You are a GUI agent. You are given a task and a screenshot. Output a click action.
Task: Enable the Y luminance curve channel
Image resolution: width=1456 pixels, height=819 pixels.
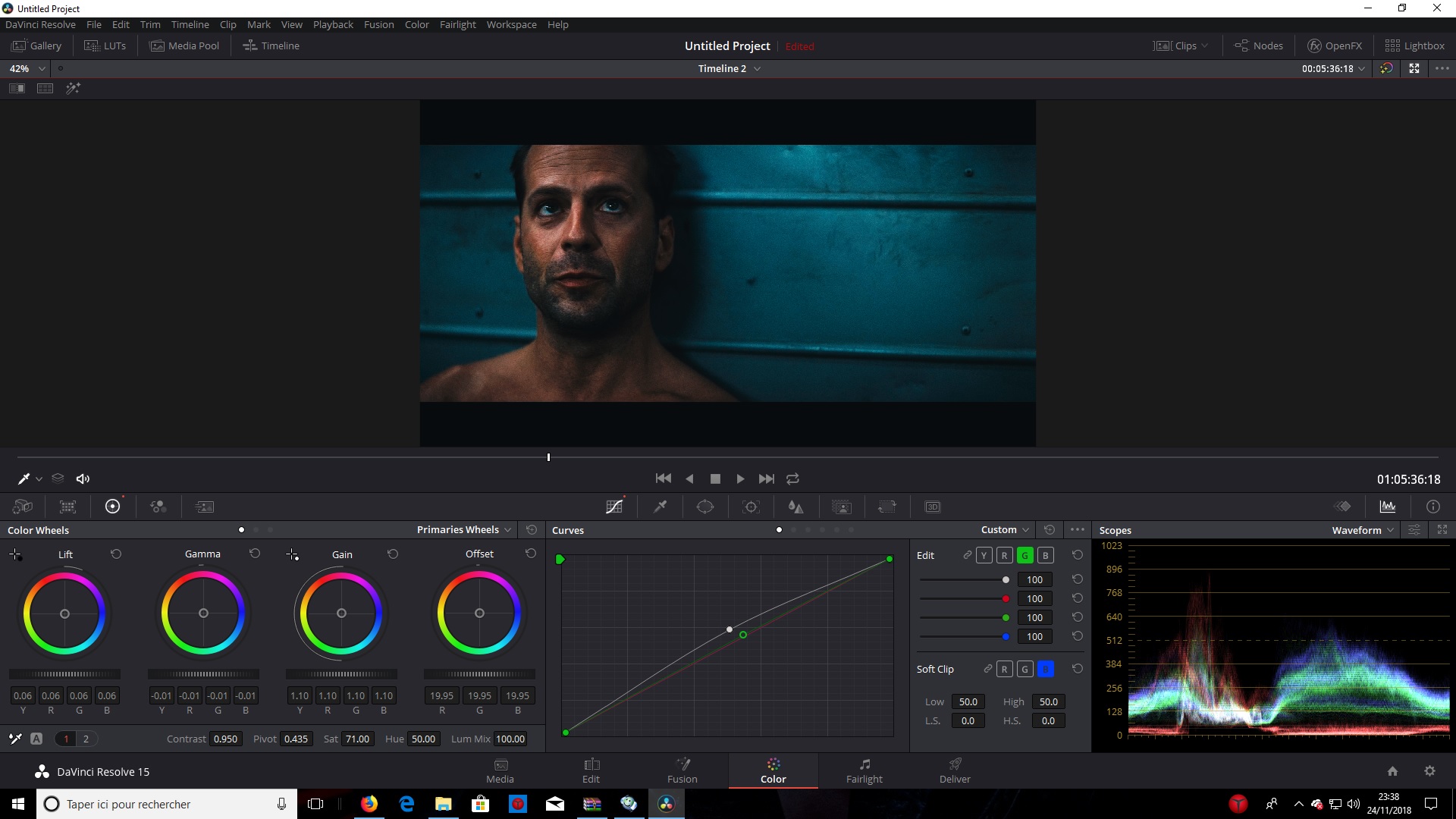click(x=984, y=556)
